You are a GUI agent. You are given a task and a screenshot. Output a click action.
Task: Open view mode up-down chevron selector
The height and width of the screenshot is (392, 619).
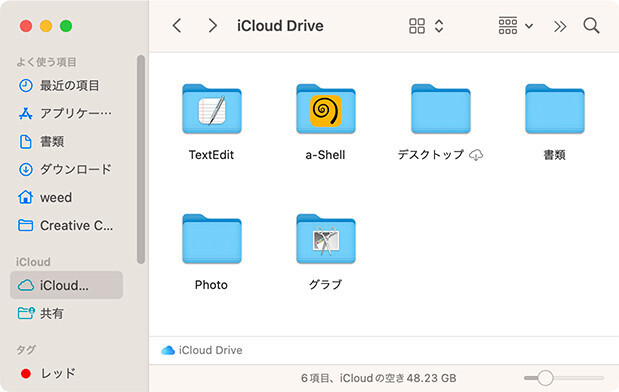click(439, 26)
